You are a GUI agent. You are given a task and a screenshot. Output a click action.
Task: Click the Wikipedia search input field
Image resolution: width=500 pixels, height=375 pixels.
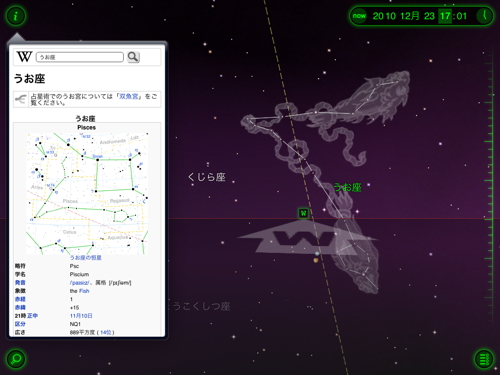[x=80, y=57]
